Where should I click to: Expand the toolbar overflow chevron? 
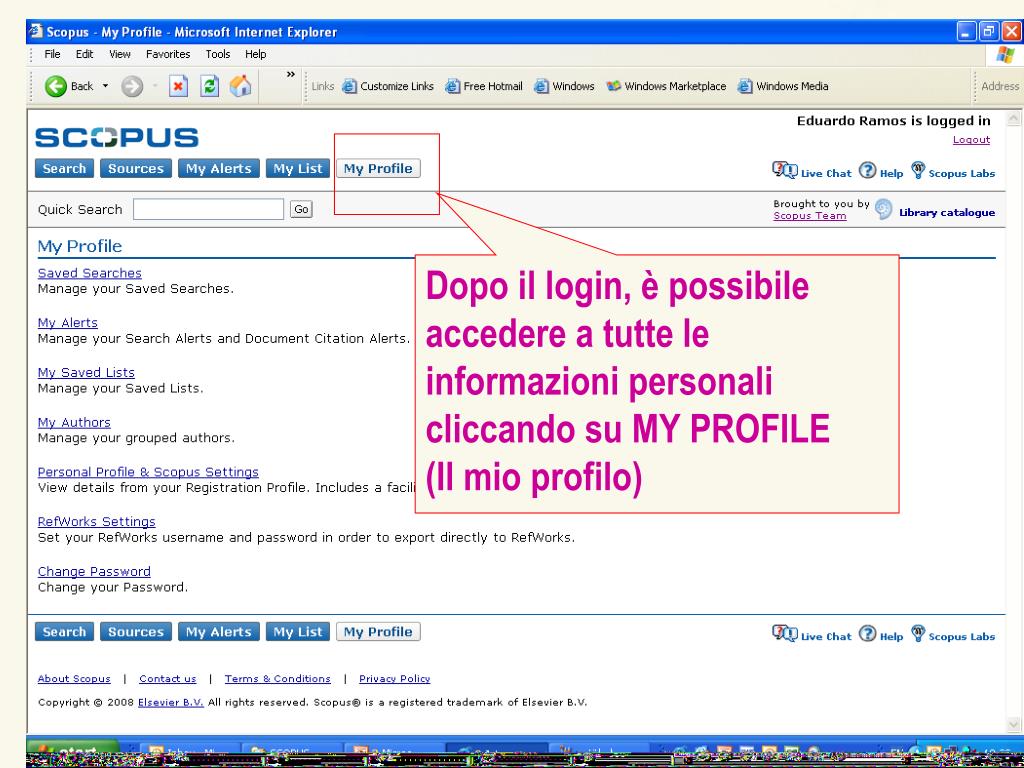(x=290, y=75)
